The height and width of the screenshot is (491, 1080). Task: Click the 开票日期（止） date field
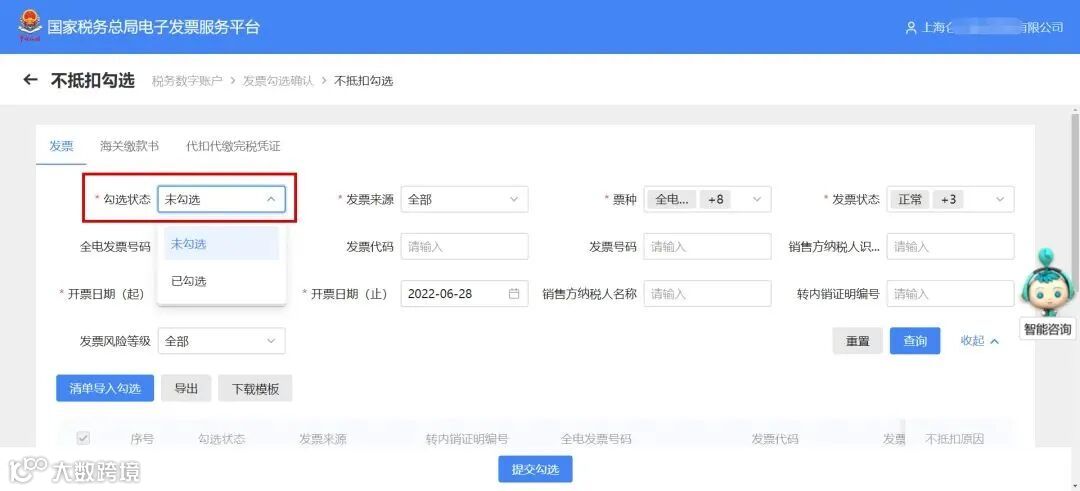pyautogui.click(x=464, y=293)
